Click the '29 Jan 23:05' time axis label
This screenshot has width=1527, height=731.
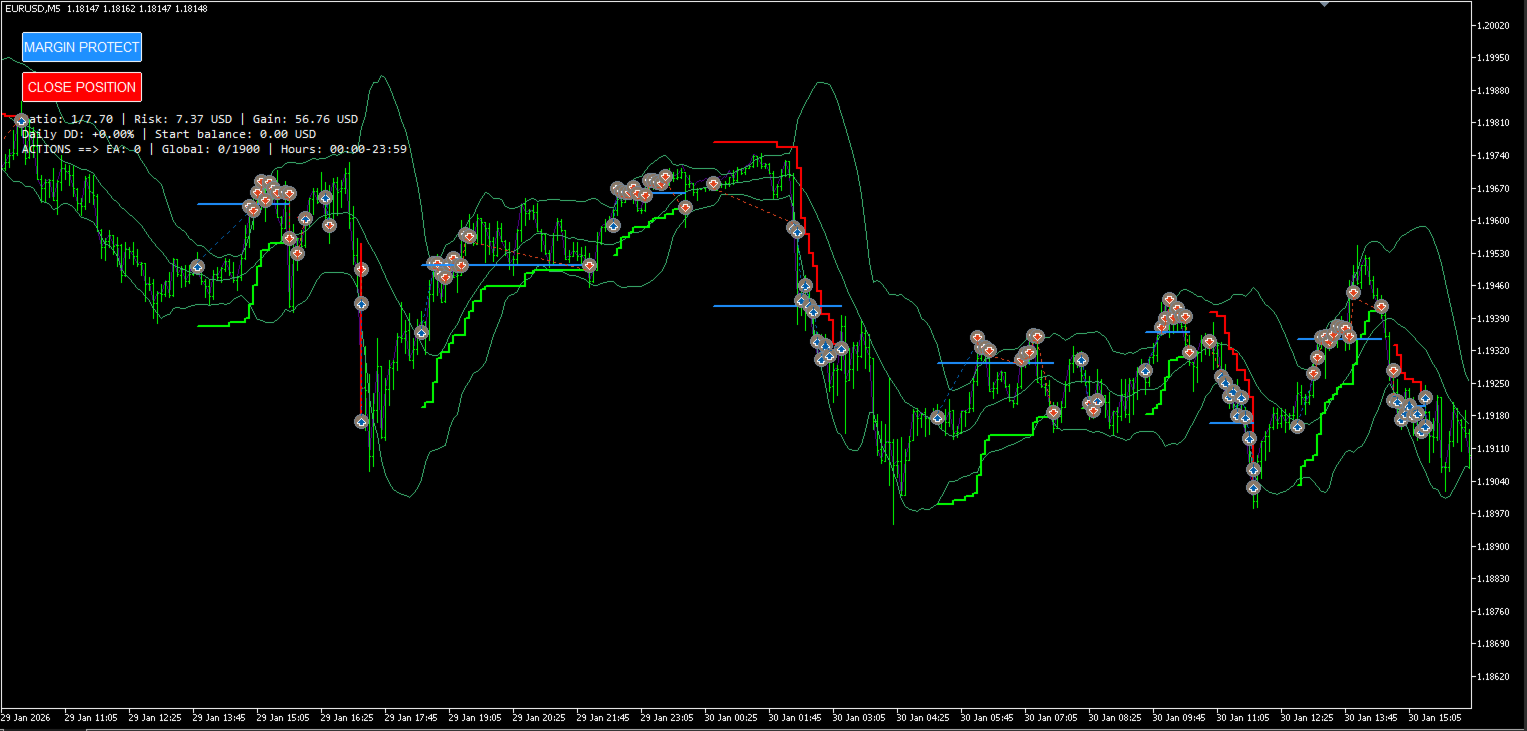[667, 718]
